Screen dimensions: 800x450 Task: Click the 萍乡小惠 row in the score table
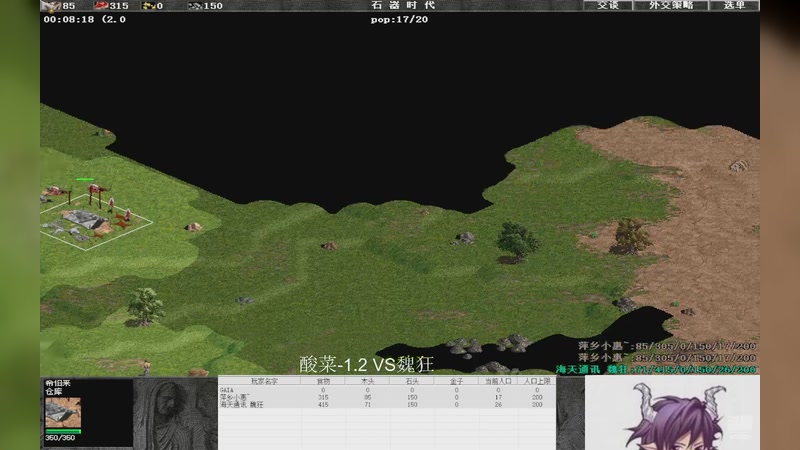pyautogui.click(x=387, y=397)
